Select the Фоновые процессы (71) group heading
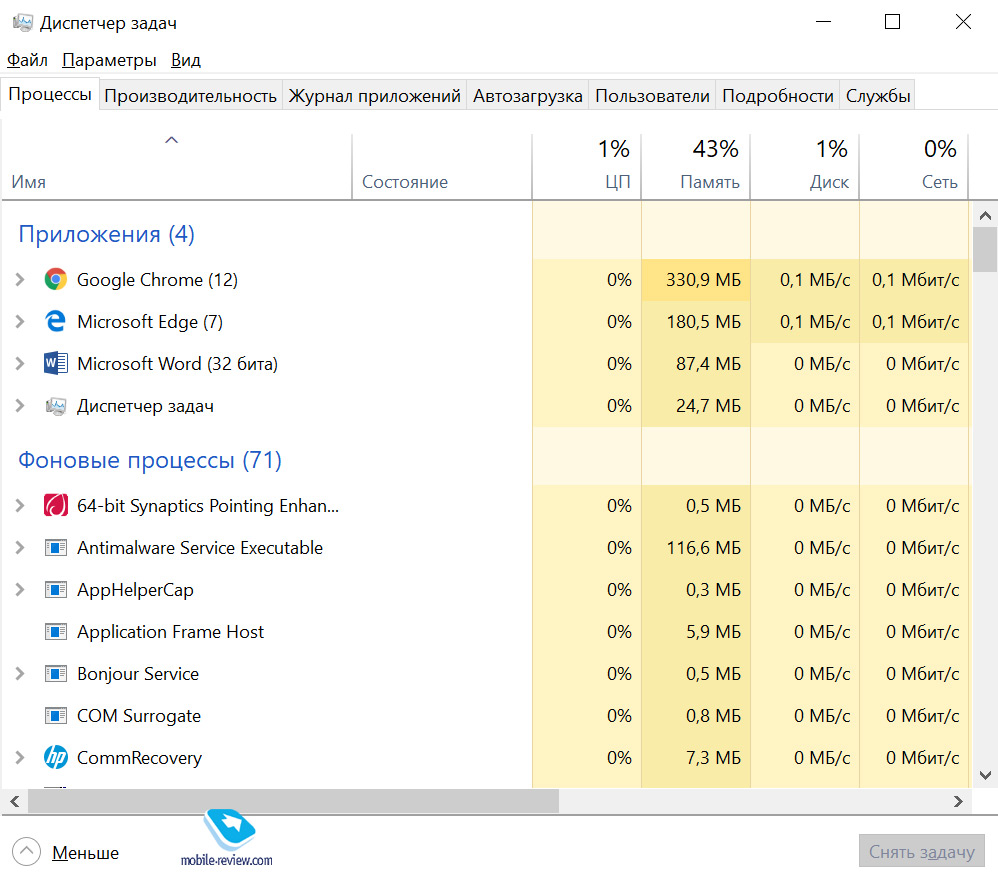The image size is (998, 888). point(150,460)
